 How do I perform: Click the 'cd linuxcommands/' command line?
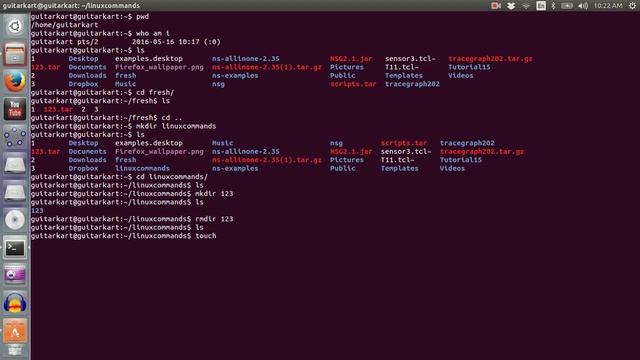[x=119, y=177]
